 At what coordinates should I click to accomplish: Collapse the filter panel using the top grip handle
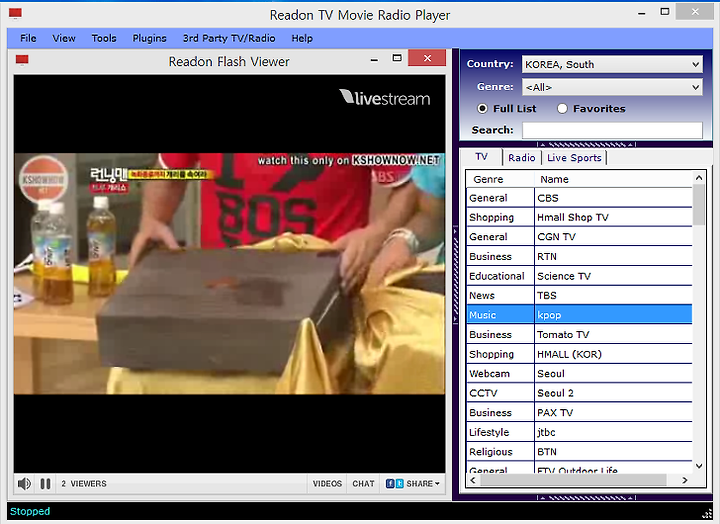[586, 144]
